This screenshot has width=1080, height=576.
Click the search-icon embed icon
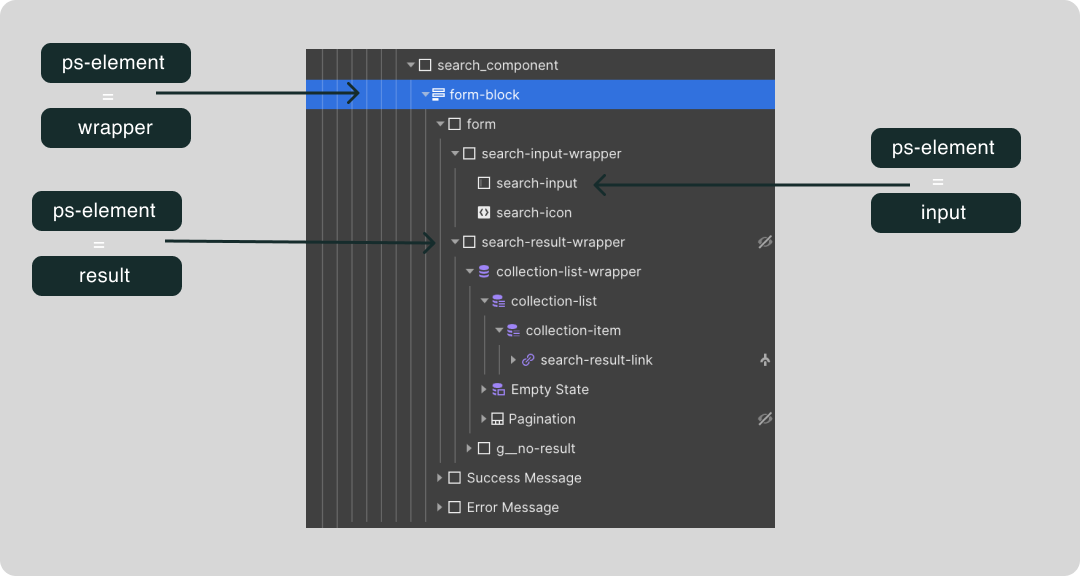[x=483, y=212]
